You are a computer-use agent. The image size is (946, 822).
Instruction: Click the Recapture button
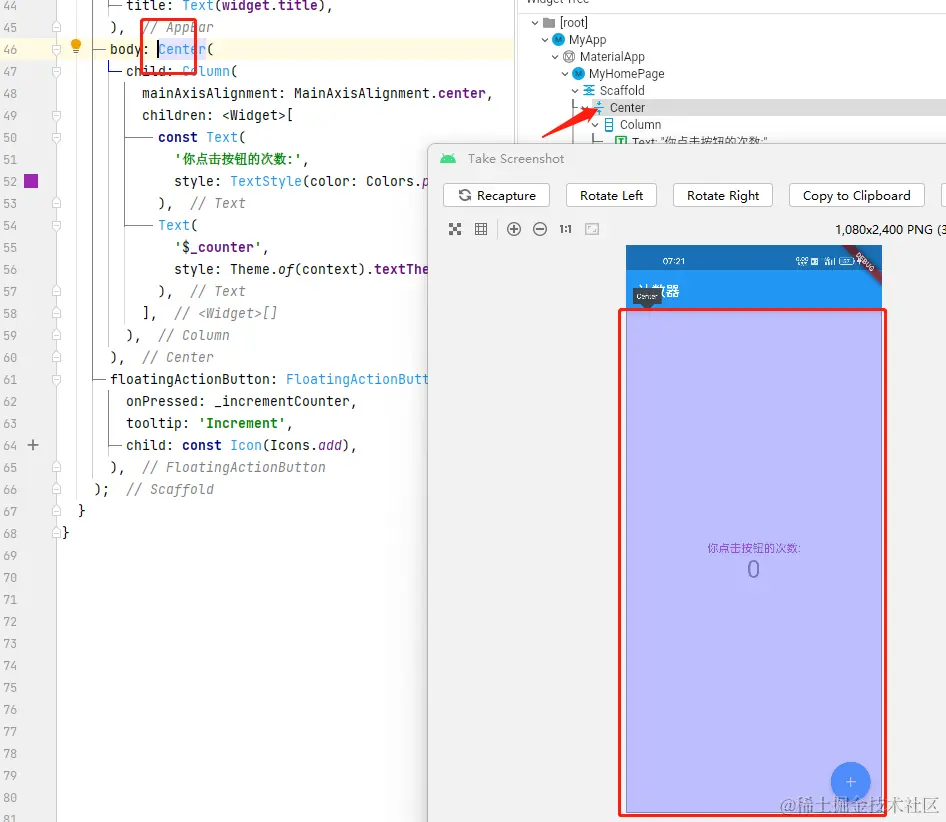pyautogui.click(x=496, y=196)
